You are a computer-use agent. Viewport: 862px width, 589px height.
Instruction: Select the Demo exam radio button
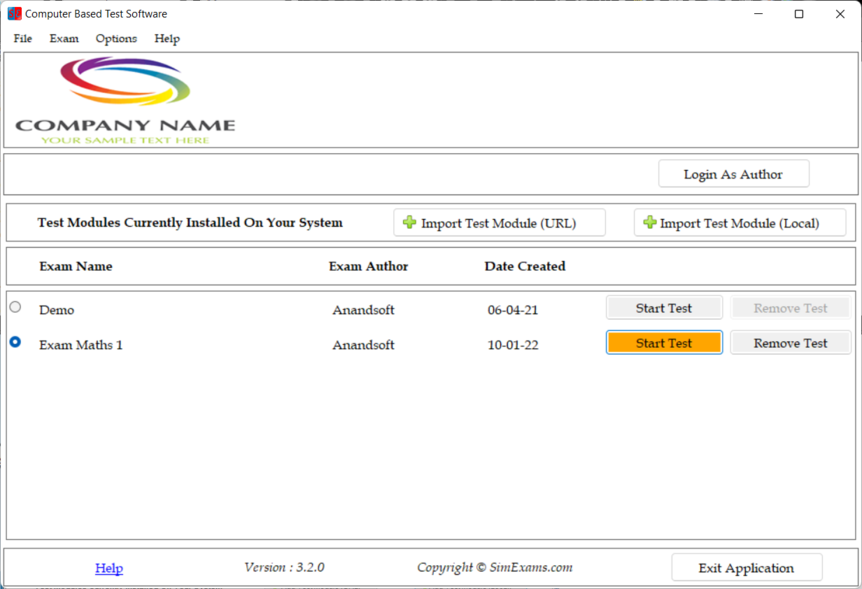coord(15,307)
